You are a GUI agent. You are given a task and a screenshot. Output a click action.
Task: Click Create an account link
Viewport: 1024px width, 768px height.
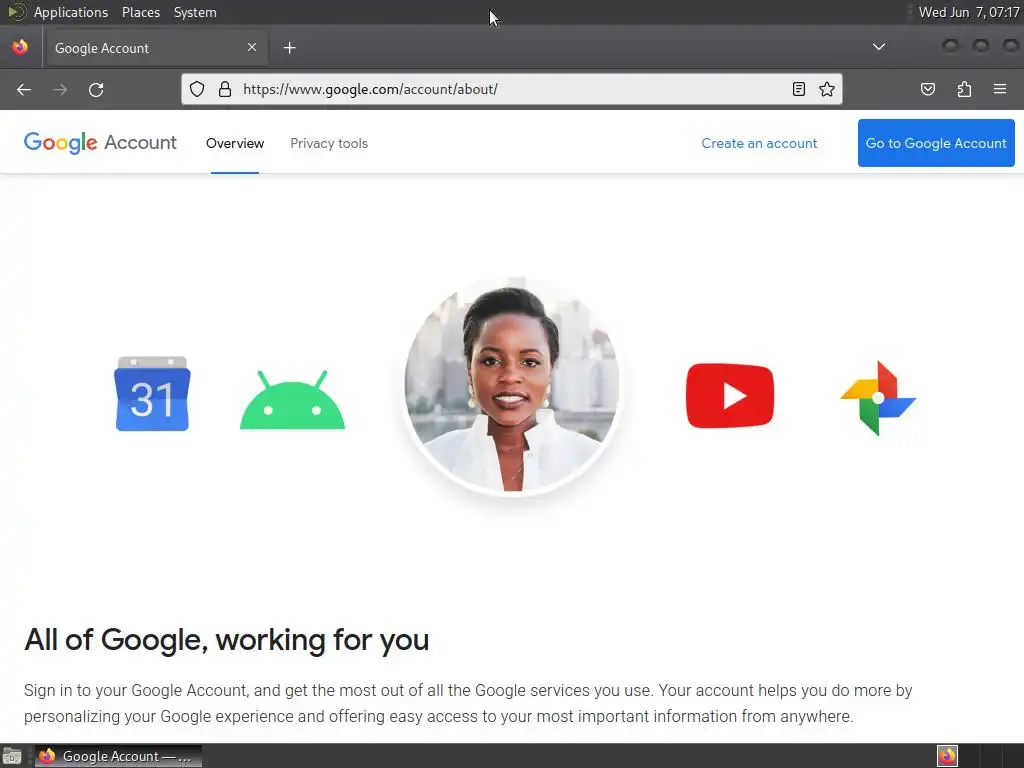click(x=759, y=143)
